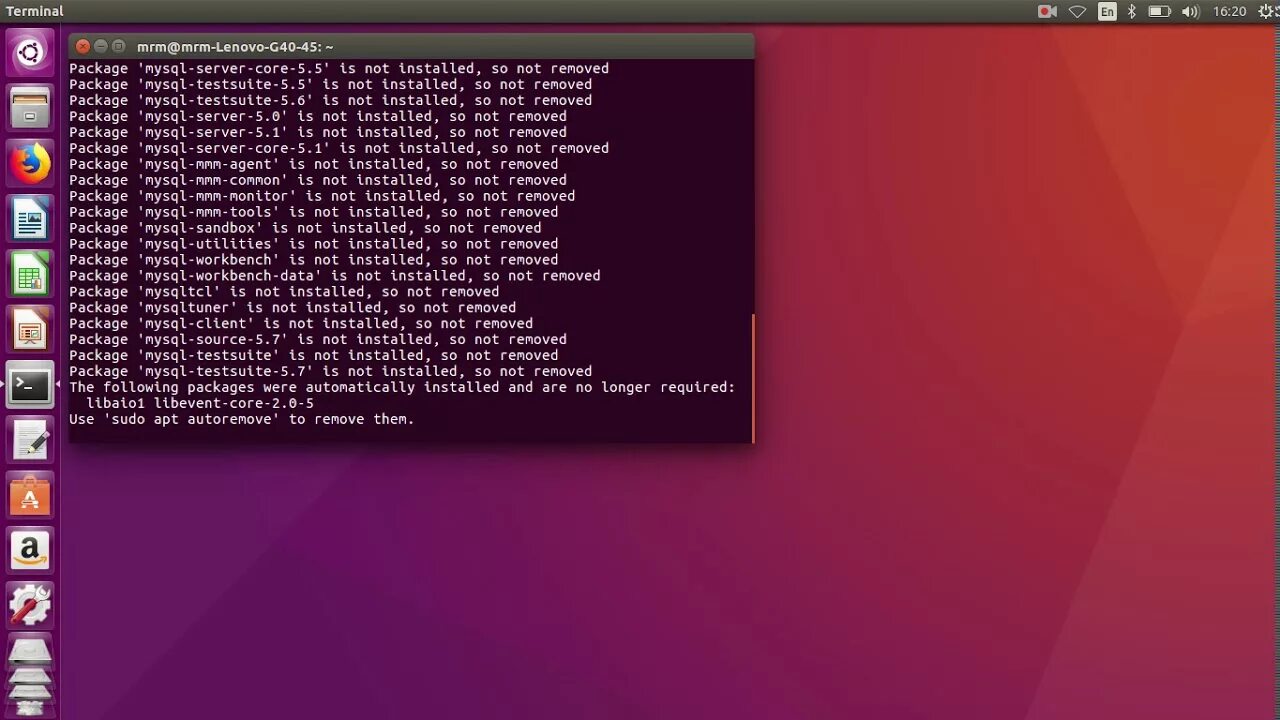Open the Text Editor from launcher
This screenshot has height=720, width=1280.
(x=30, y=440)
